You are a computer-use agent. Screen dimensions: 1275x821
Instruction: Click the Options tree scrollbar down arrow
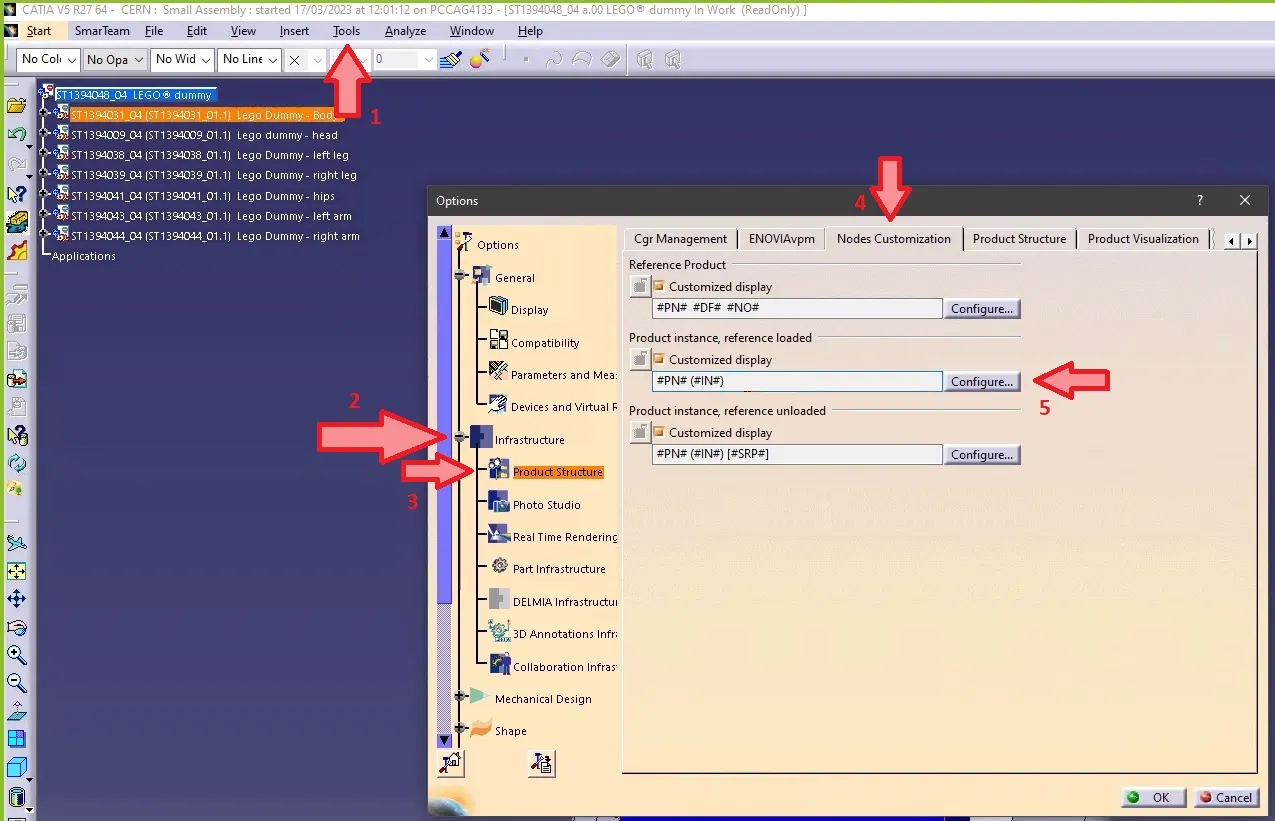[x=444, y=740]
